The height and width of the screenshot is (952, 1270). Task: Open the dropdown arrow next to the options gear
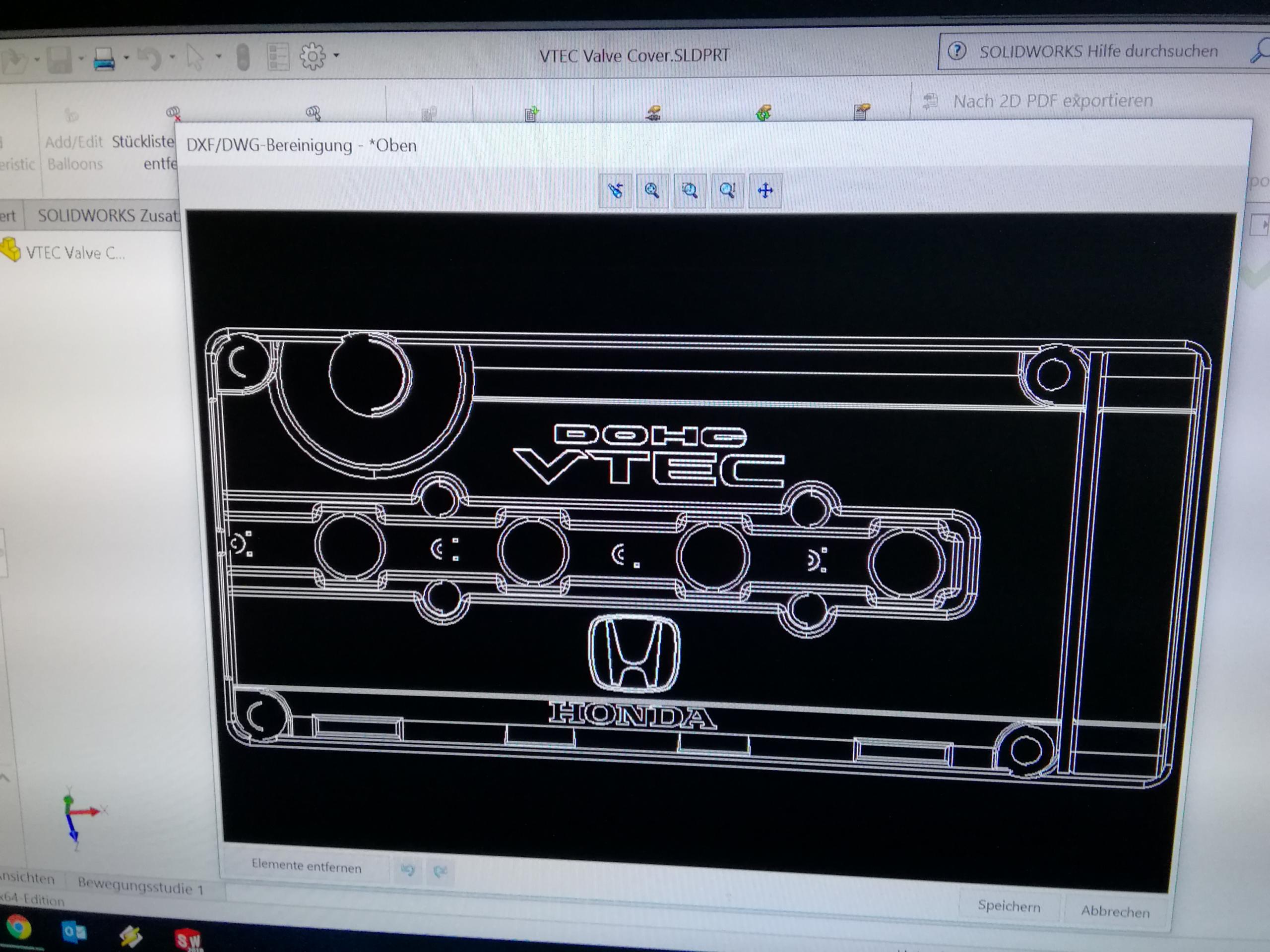pyautogui.click(x=336, y=55)
